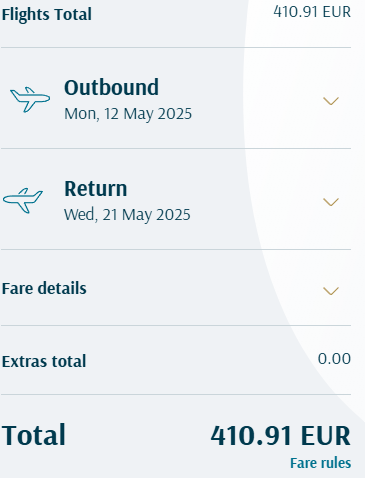Click the Fare details label

[x=44, y=288]
